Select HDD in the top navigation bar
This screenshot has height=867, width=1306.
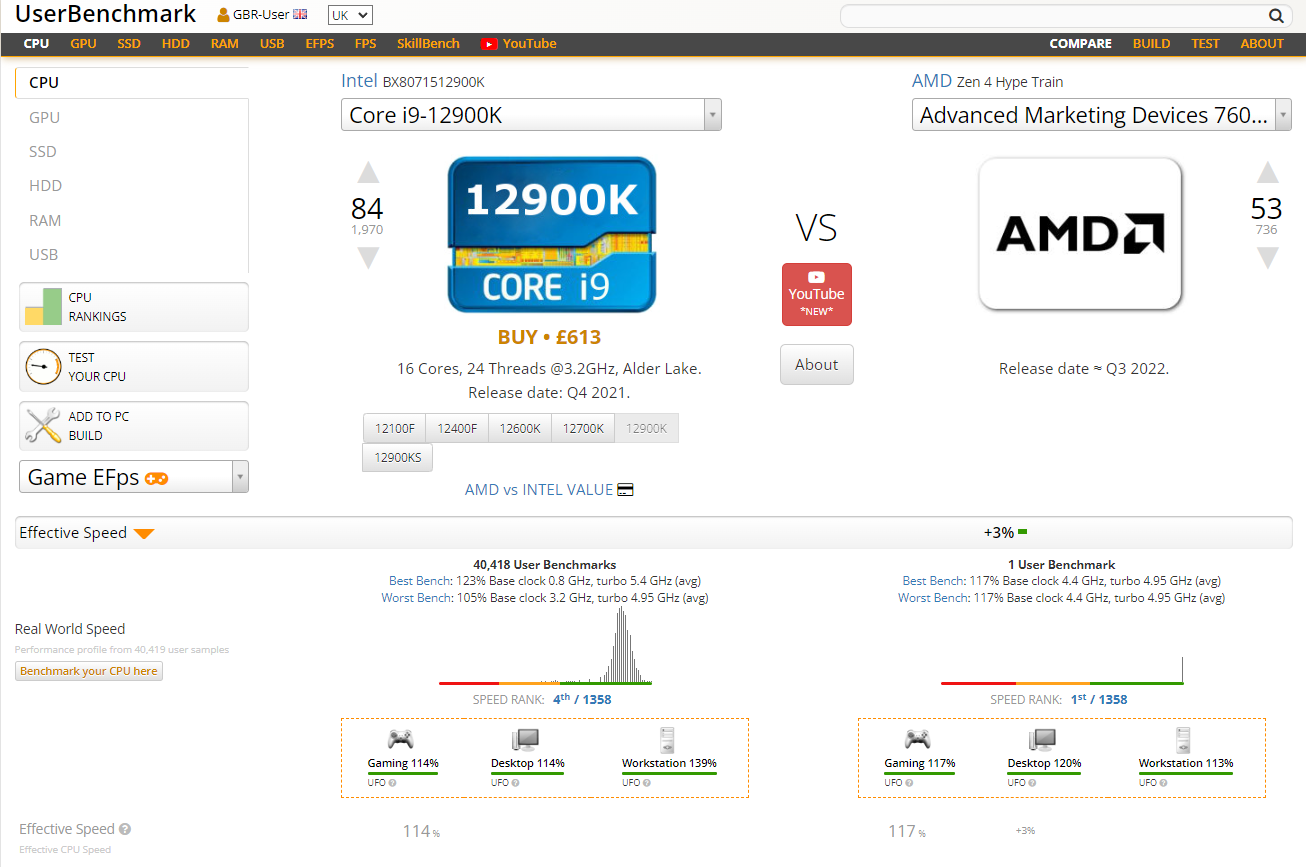[176, 44]
